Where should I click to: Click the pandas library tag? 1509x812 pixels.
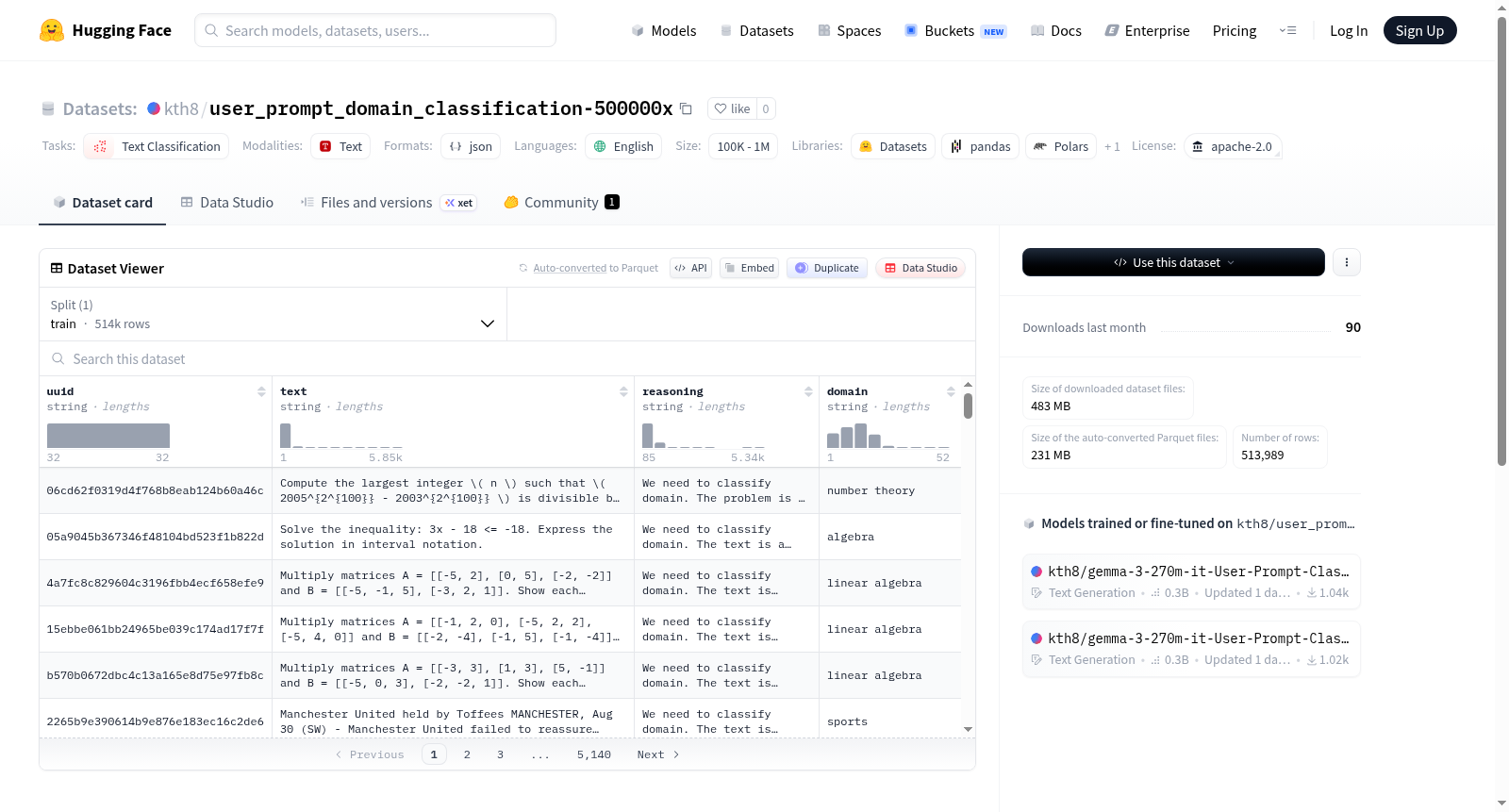980,146
